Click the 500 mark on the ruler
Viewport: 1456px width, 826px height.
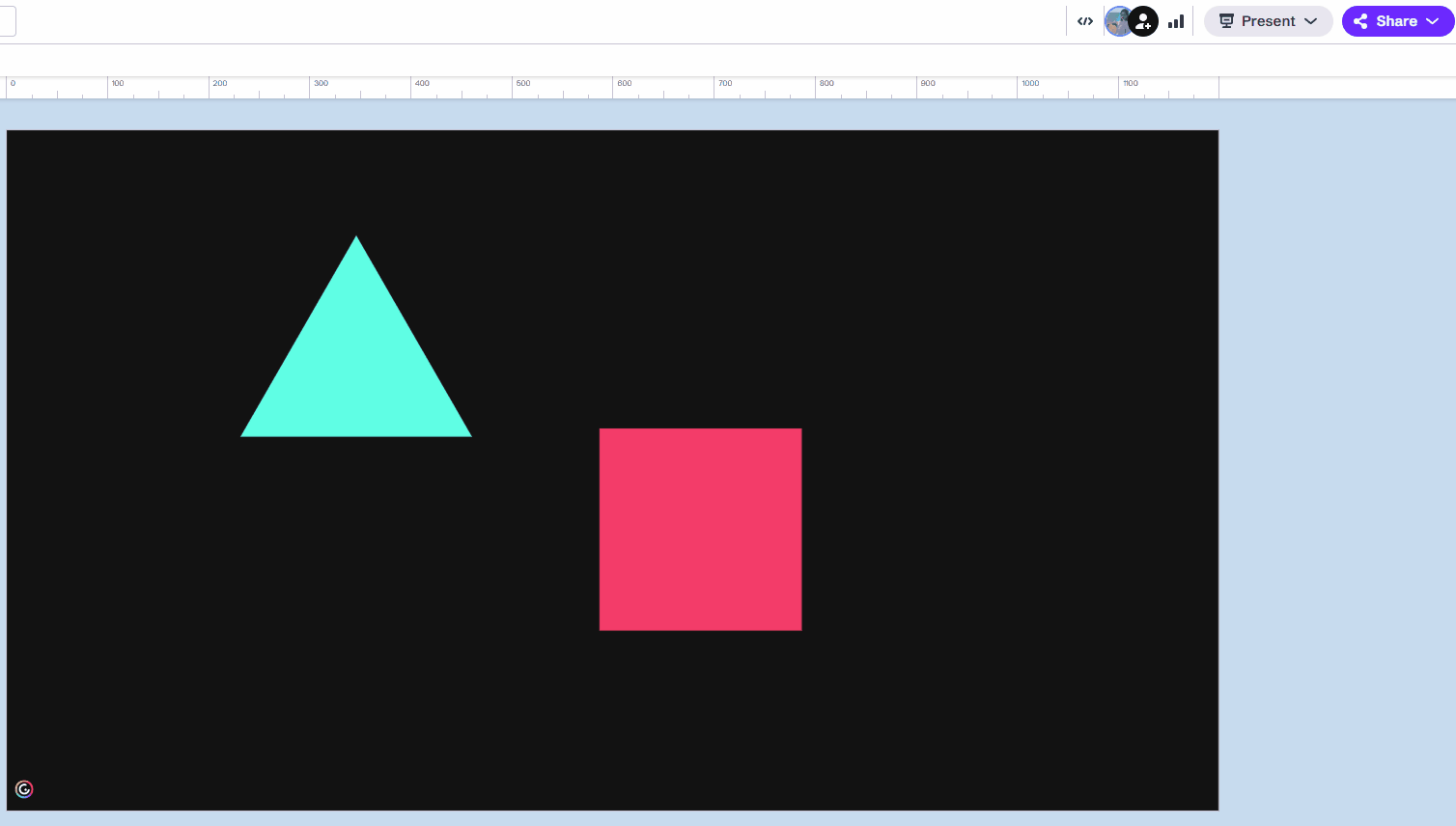pos(522,84)
